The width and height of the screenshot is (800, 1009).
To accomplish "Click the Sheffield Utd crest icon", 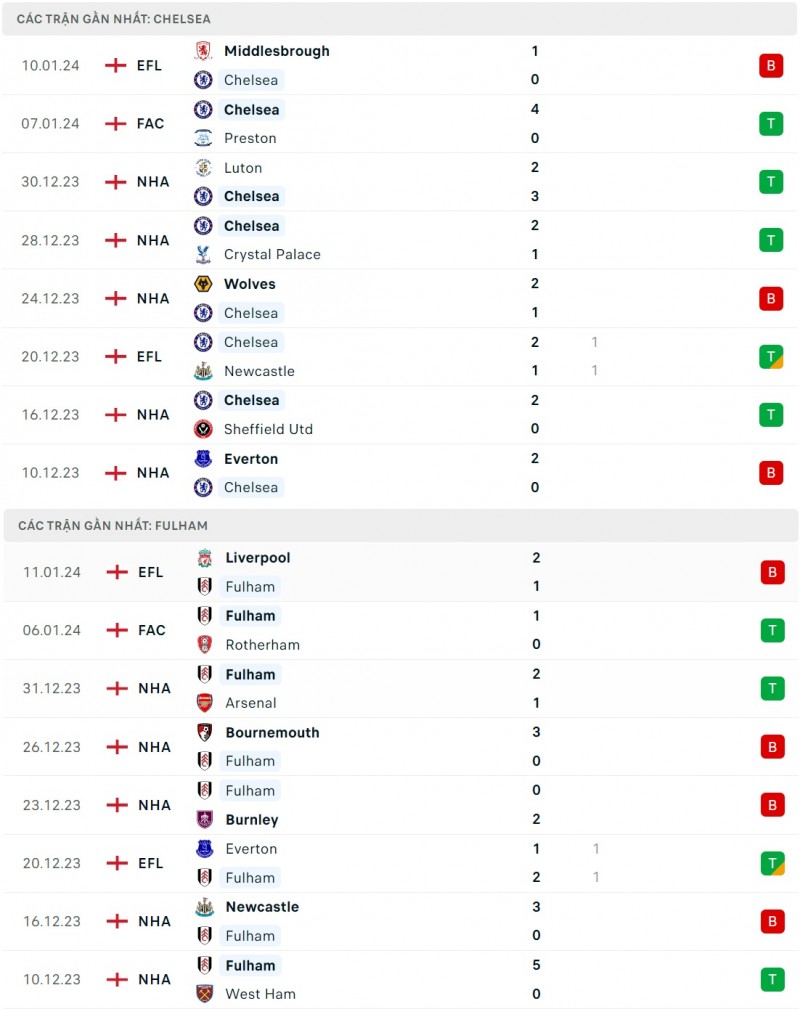I will tap(203, 429).
